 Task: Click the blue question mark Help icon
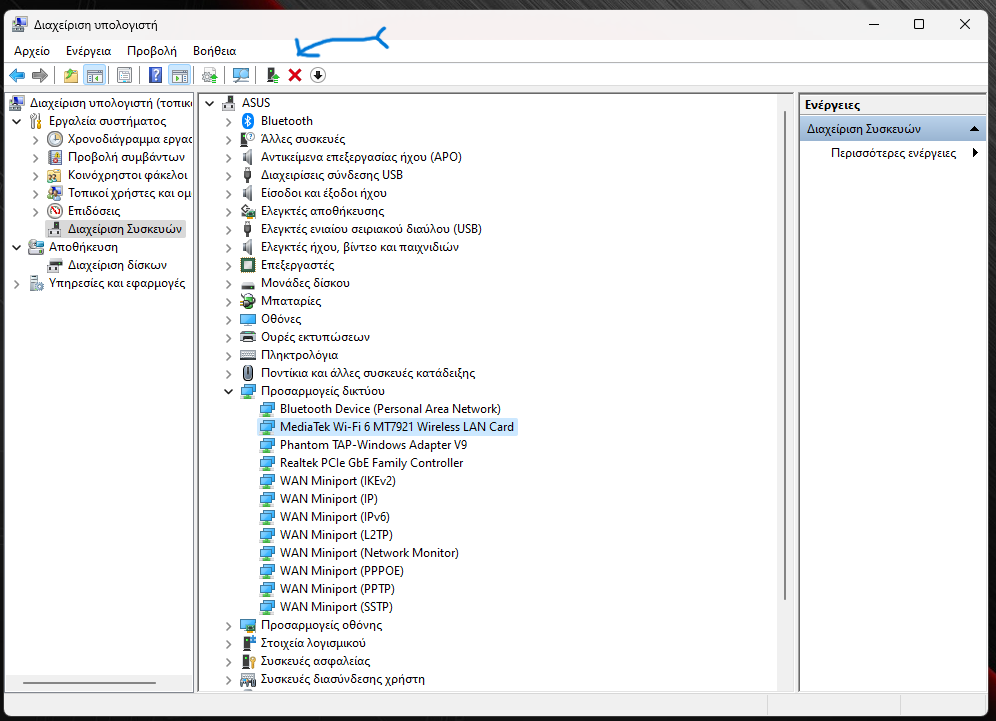(x=155, y=76)
